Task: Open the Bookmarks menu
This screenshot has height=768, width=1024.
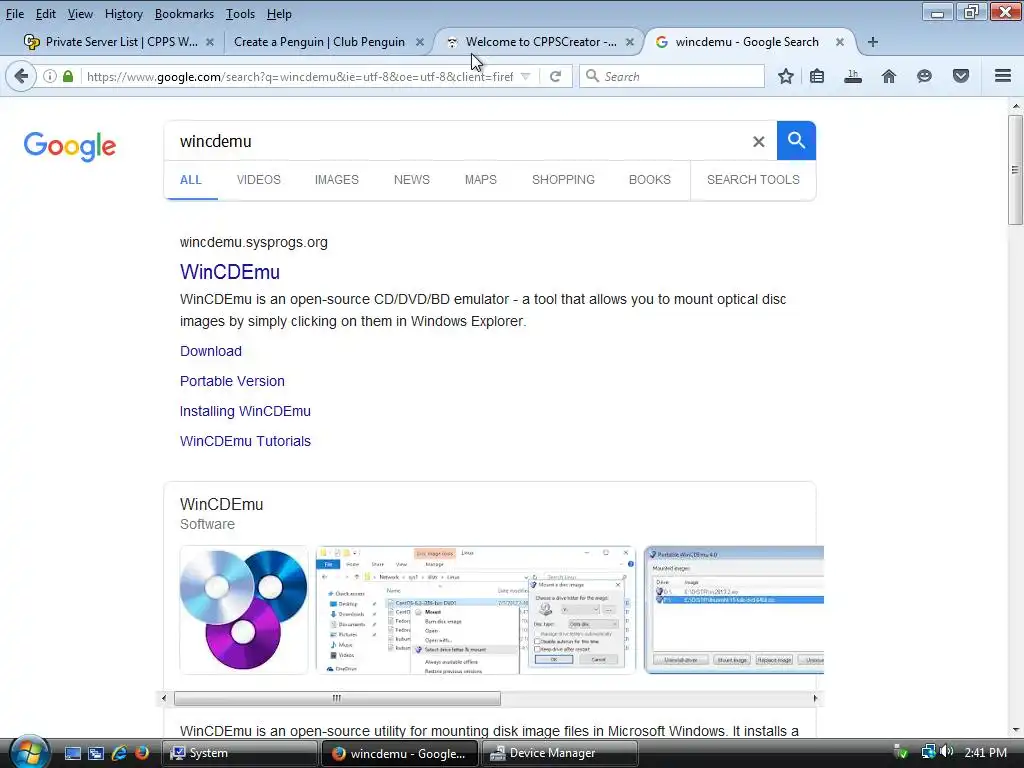Action: [x=184, y=14]
